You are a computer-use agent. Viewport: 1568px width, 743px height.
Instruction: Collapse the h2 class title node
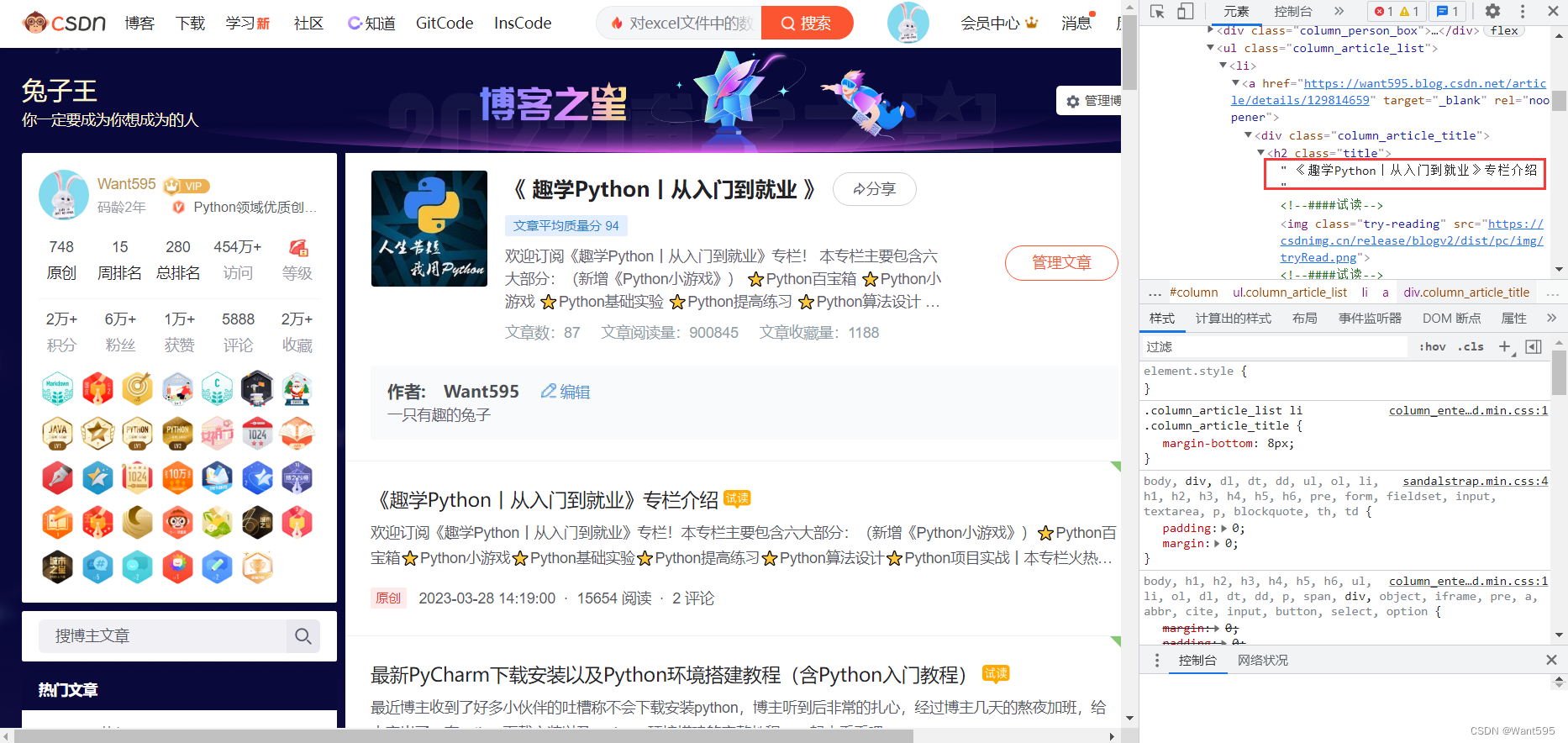tap(1261, 153)
